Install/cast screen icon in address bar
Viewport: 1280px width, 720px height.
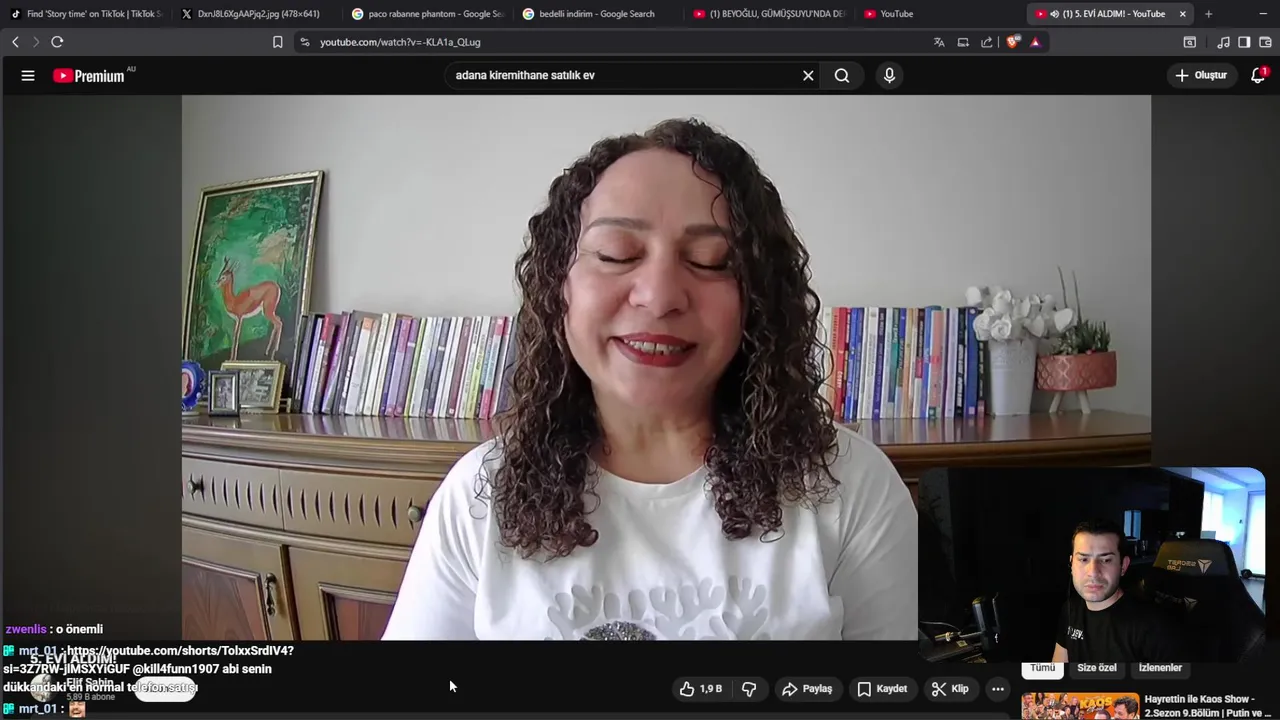pyautogui.click(x=963, y=42)
